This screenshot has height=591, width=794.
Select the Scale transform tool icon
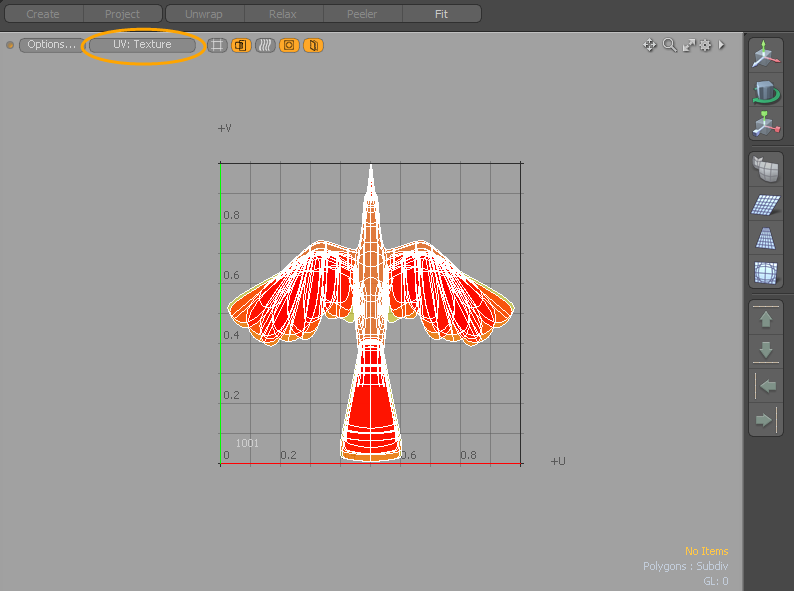pyautogui.click(x=766, y=124)
